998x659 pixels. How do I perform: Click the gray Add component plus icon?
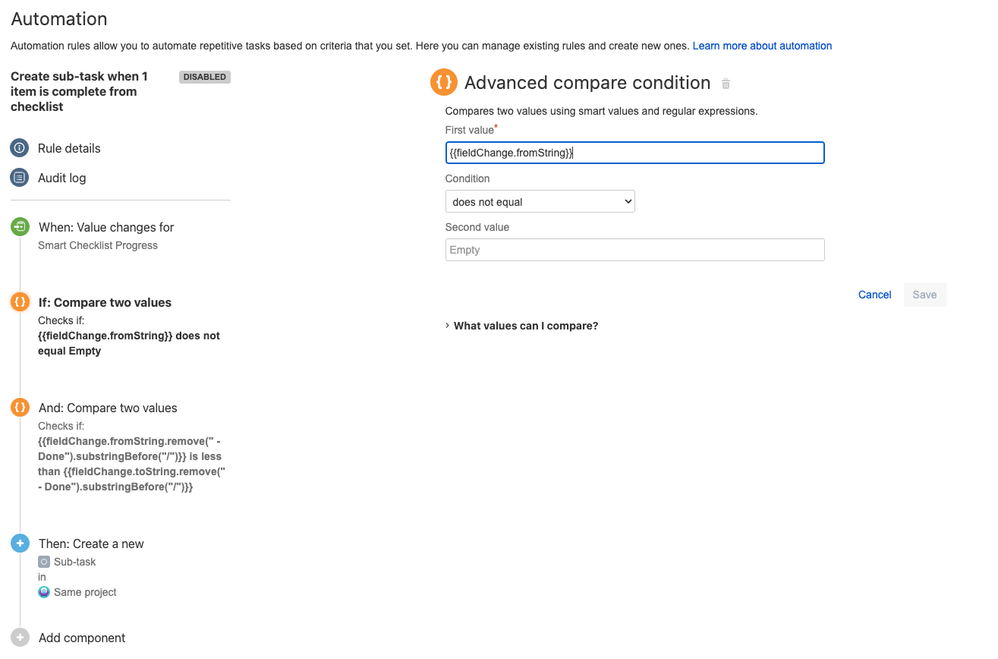(x=20, y=637)
